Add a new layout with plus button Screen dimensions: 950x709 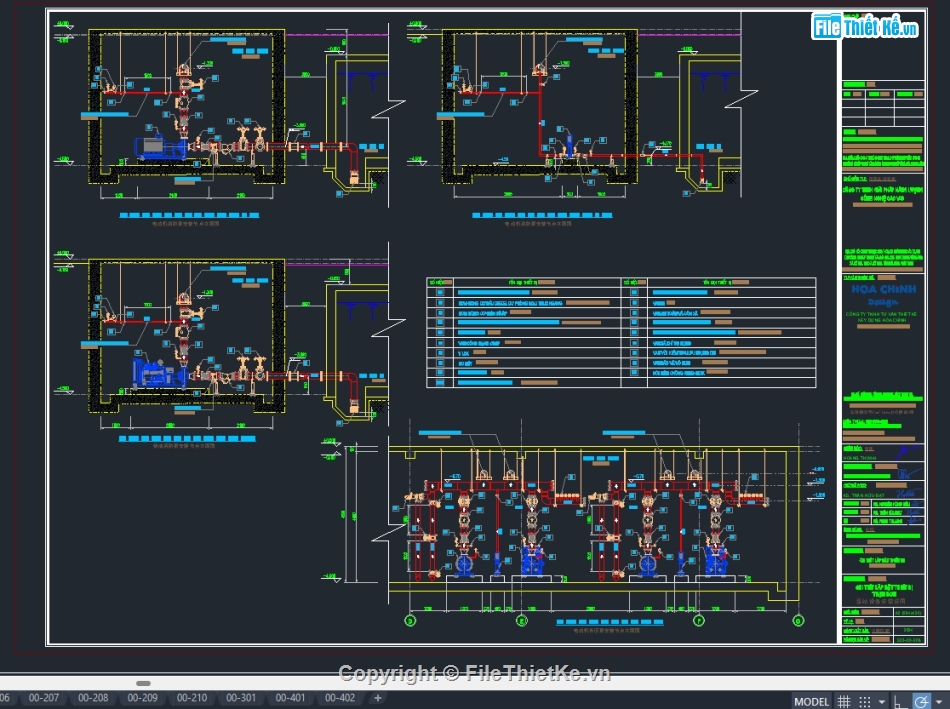377,697
